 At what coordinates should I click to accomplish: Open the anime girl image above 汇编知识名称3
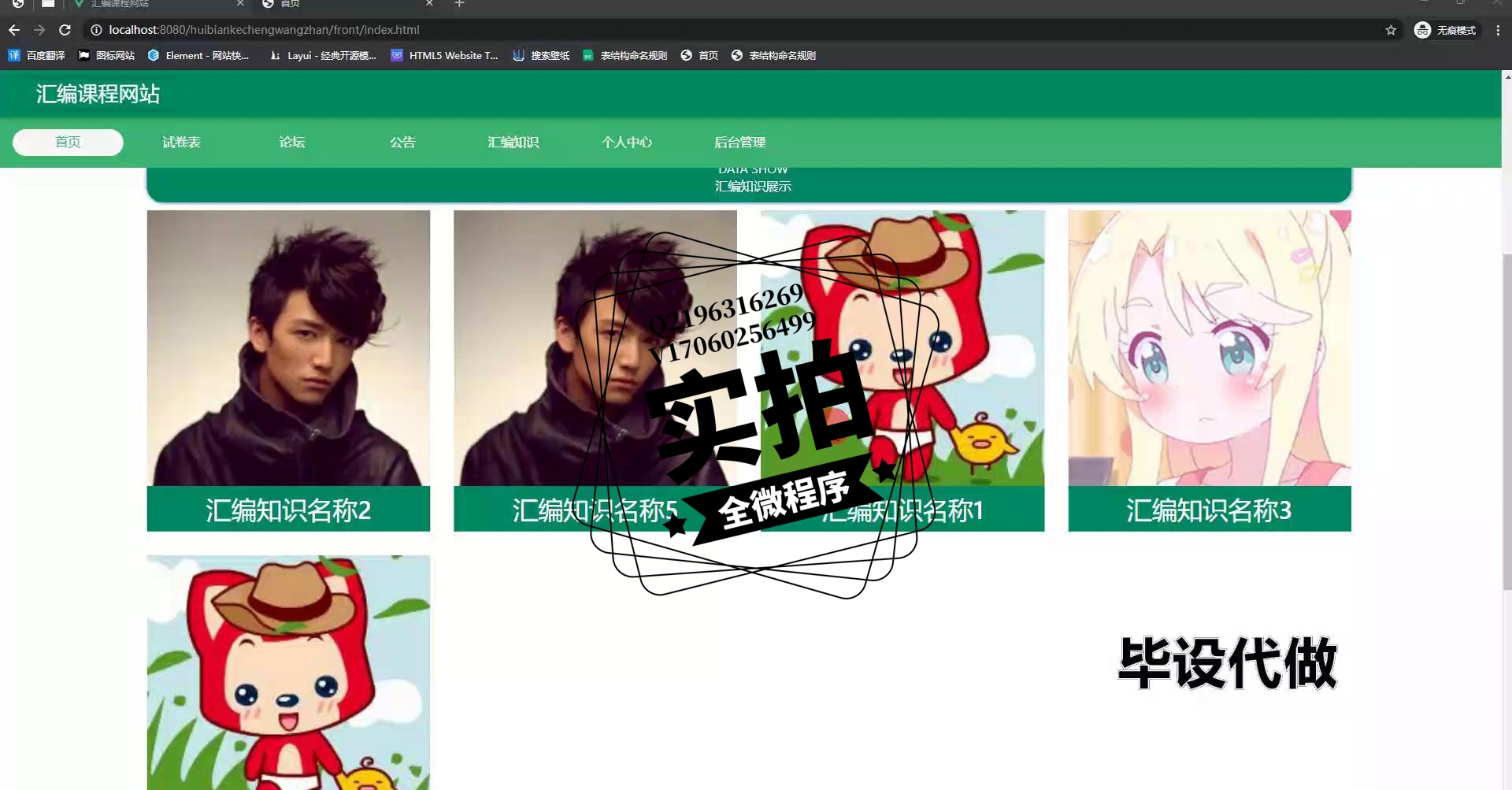click(x=1210, y=347)
